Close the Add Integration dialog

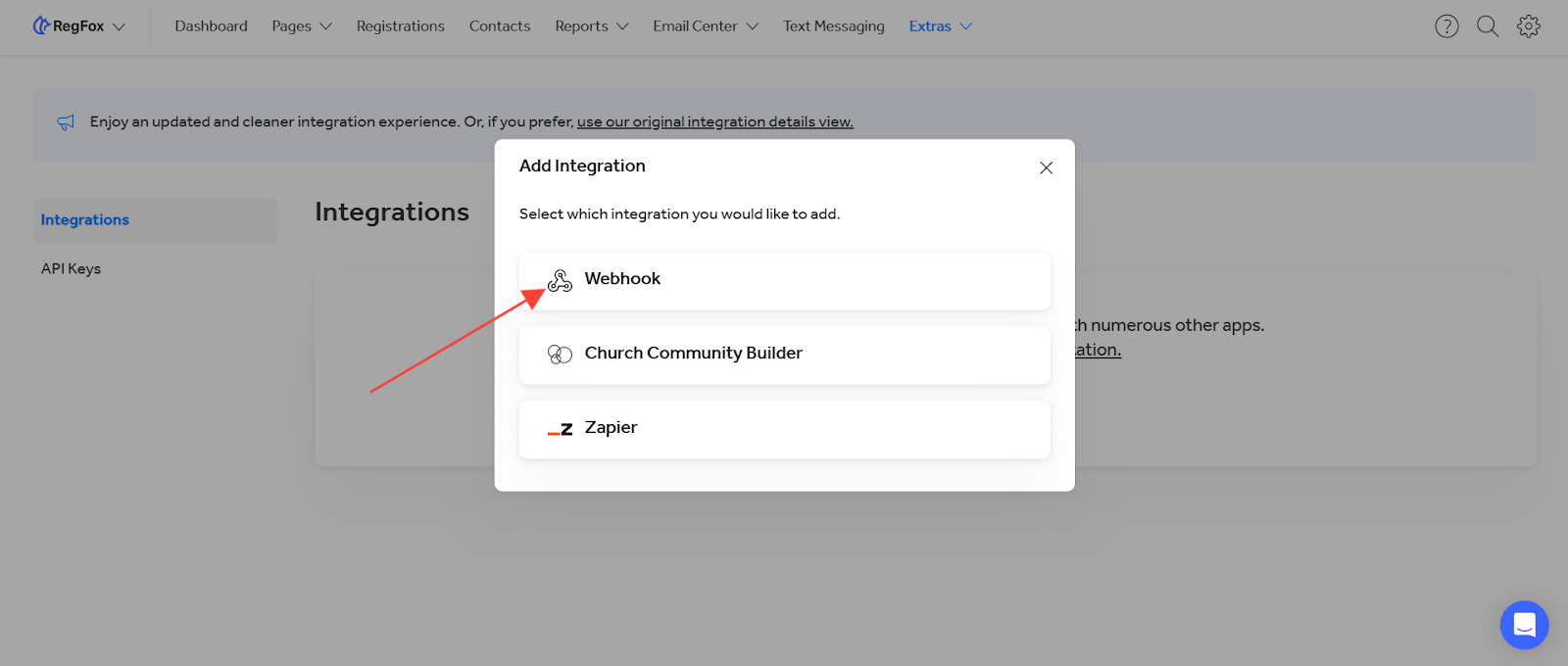(1047, 167)
